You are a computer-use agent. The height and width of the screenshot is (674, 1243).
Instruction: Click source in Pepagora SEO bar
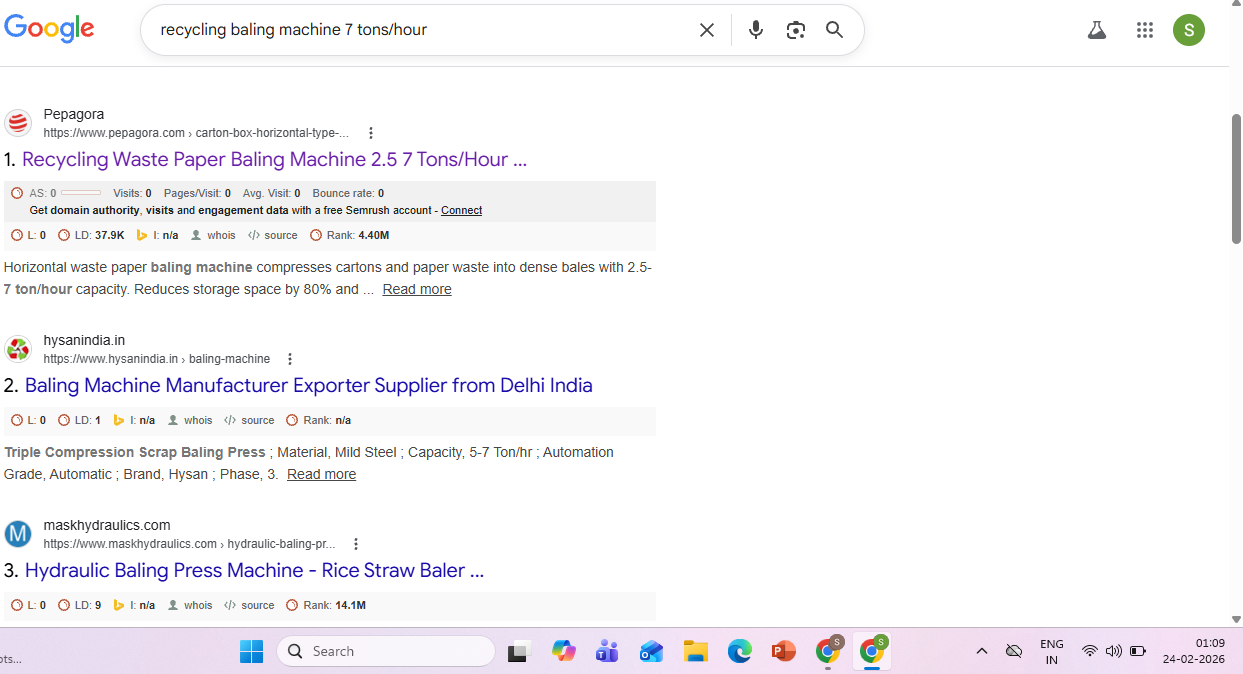click(273, 235)
